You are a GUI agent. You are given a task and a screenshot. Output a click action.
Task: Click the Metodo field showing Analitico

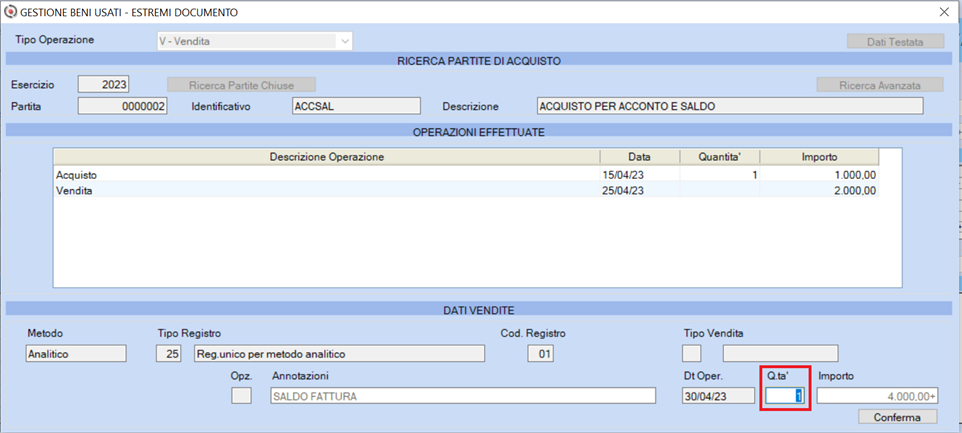click(x=76, y=353)
